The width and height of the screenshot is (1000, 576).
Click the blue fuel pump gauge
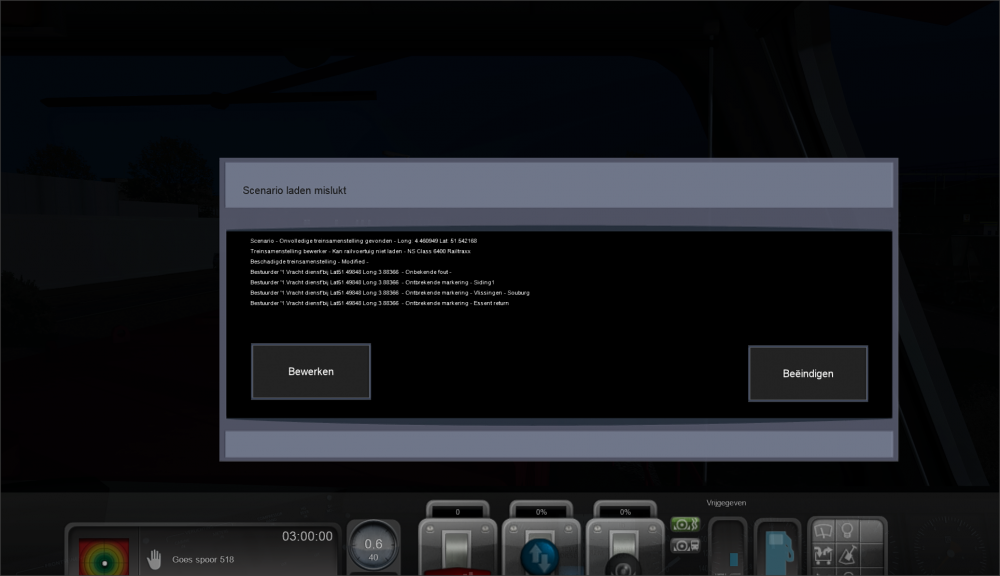pos(777,548)
